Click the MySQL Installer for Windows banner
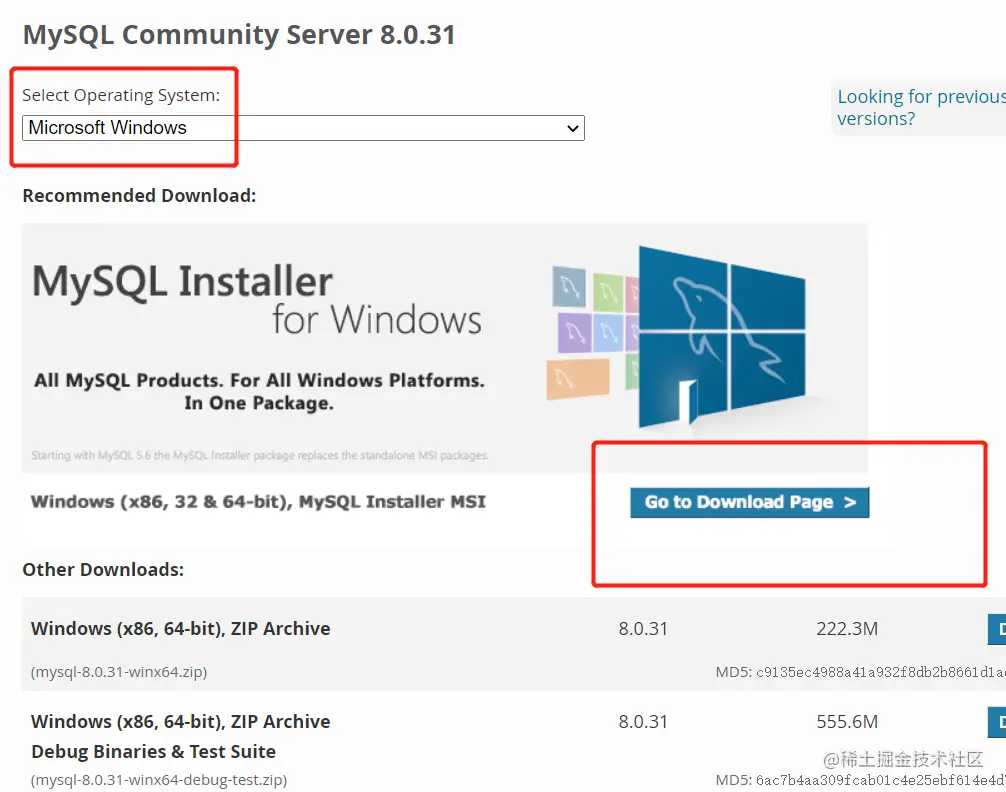The image size is (1006, 792). (x=445, y=347)
